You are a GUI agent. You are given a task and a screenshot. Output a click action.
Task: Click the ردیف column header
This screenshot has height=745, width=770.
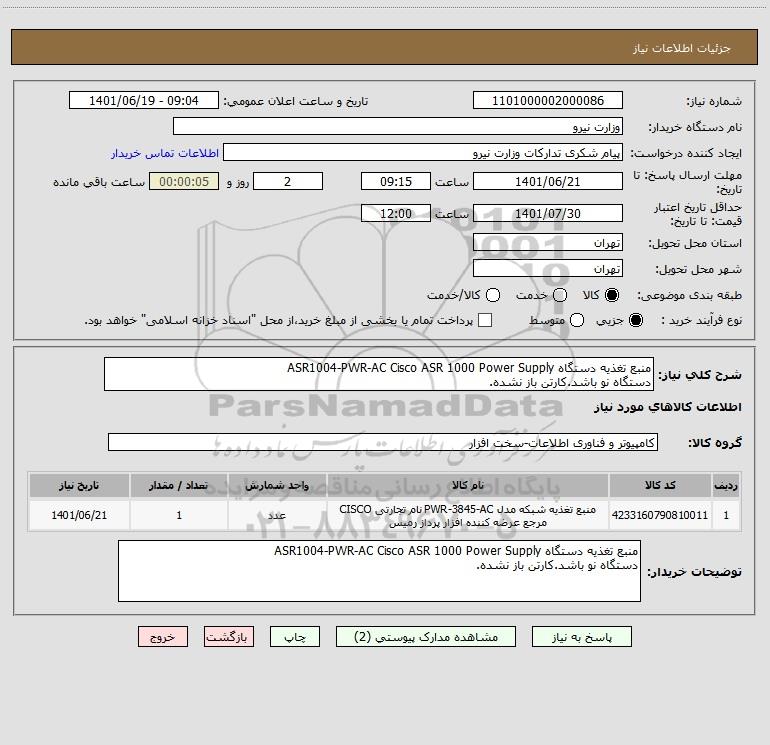coord(726,485)
